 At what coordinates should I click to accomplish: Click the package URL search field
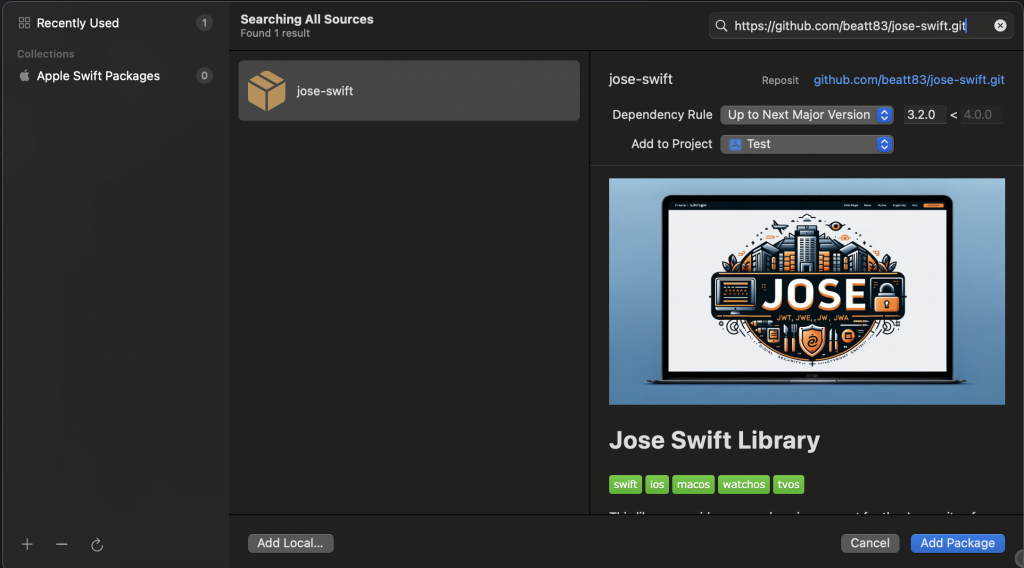coord(861,25)
